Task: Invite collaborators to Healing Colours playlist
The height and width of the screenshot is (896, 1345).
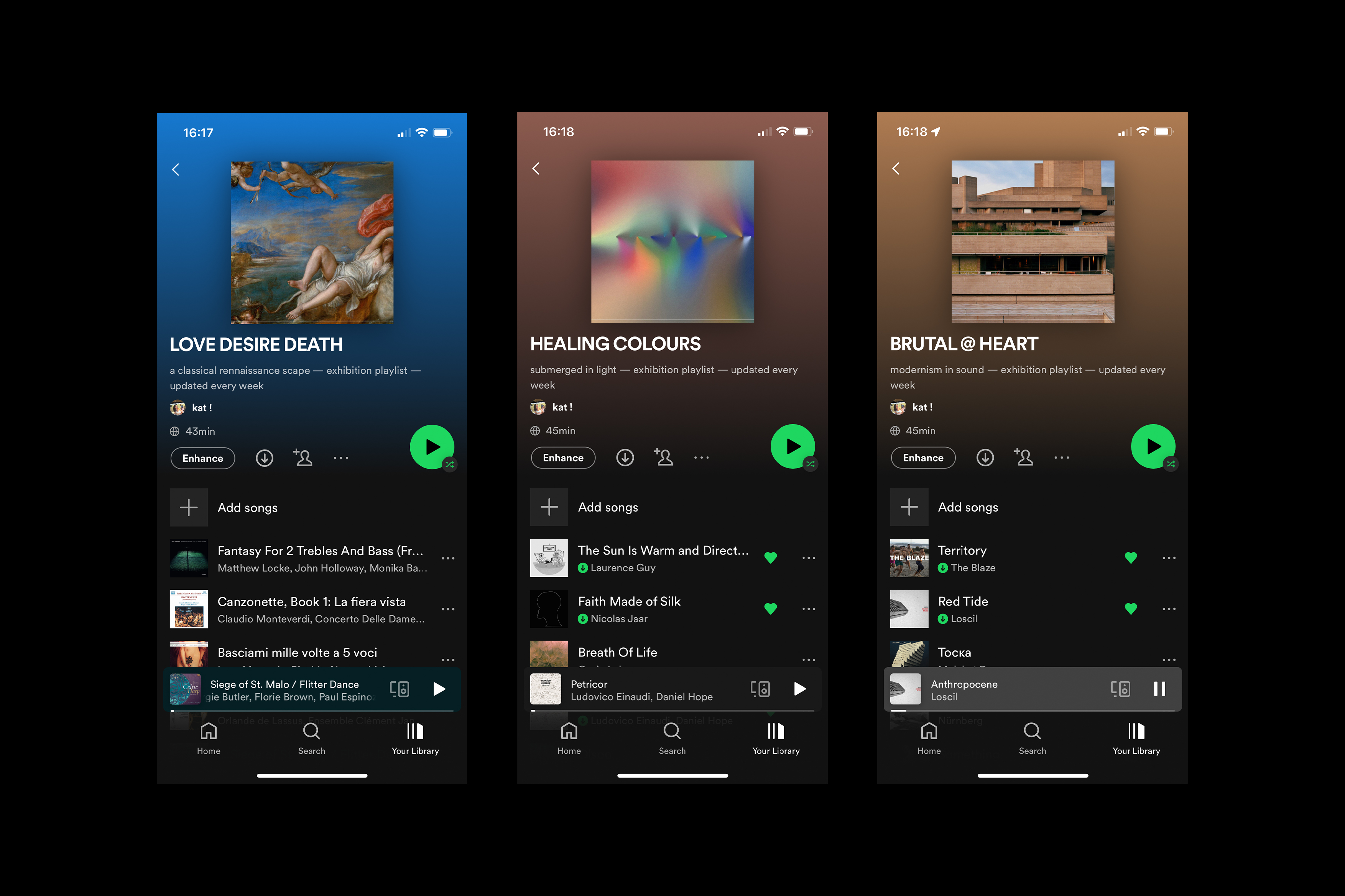Action: tap(664, 458)
